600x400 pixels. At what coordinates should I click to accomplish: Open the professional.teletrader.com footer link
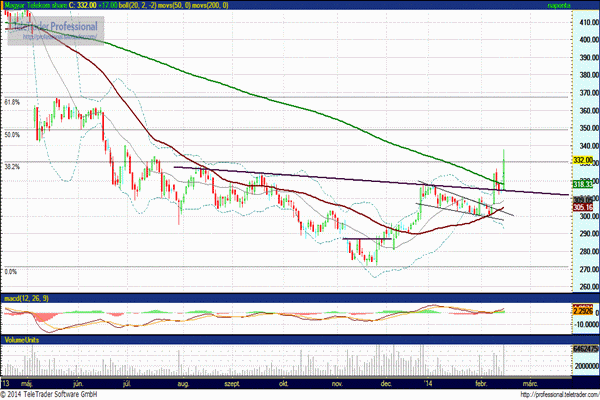click(559, 395)
